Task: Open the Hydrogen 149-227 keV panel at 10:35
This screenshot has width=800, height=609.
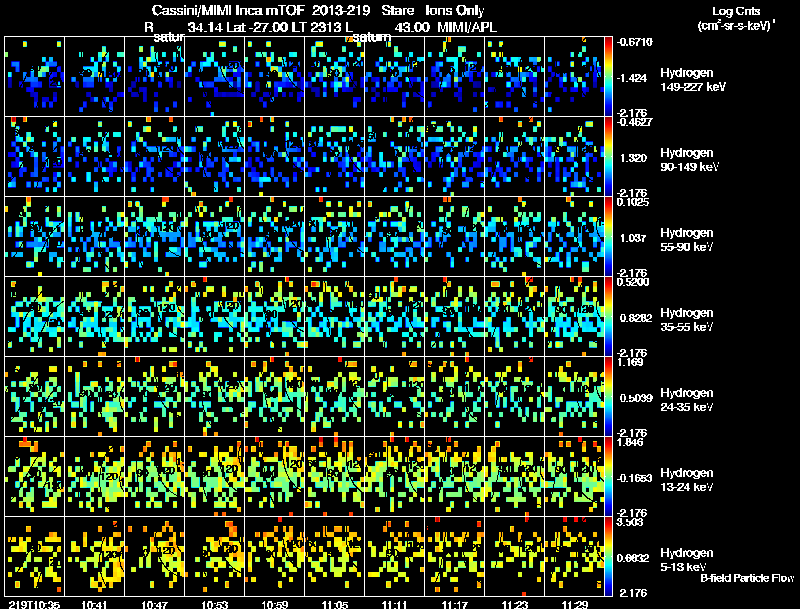Action: pyautogui.click(x=35, y=77)
